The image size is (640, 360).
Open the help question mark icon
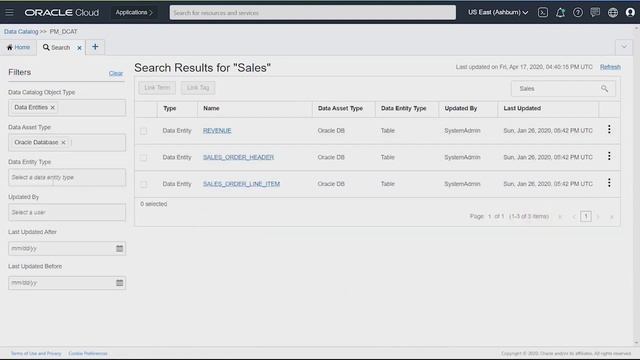tap(578, 13)
